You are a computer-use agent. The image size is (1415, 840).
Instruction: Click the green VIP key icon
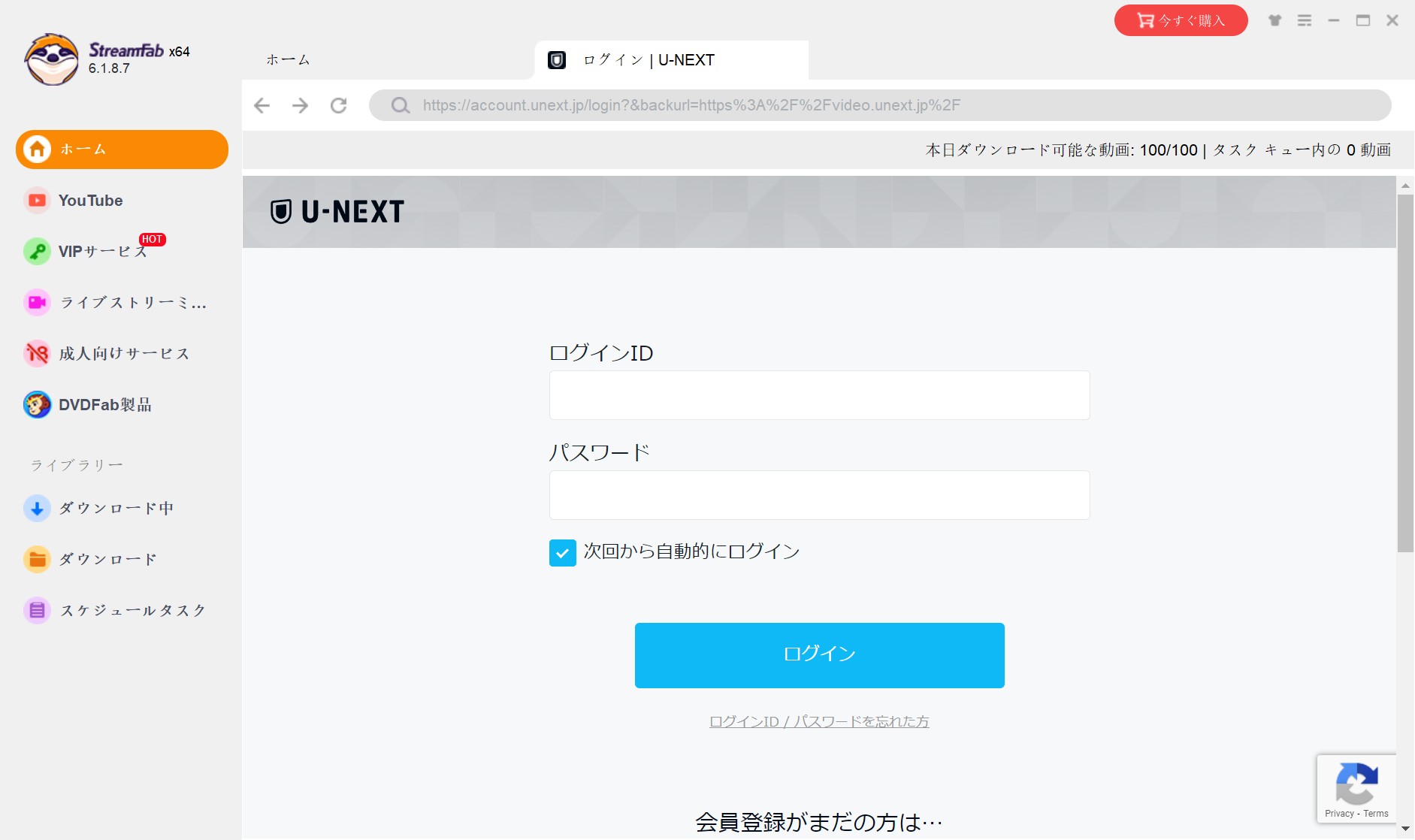click(37, 251)
